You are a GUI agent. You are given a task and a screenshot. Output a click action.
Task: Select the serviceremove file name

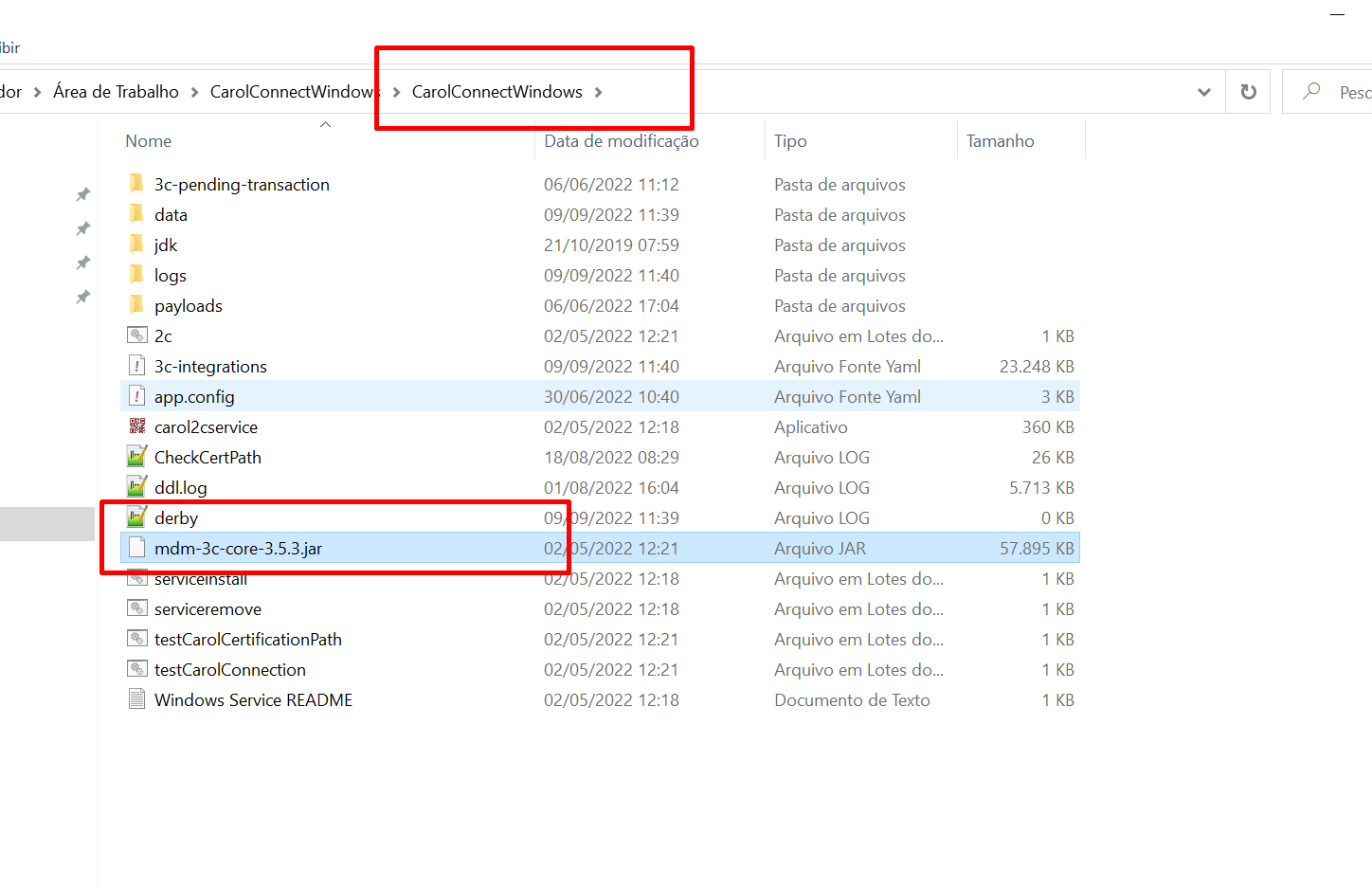tap(208, 609)
